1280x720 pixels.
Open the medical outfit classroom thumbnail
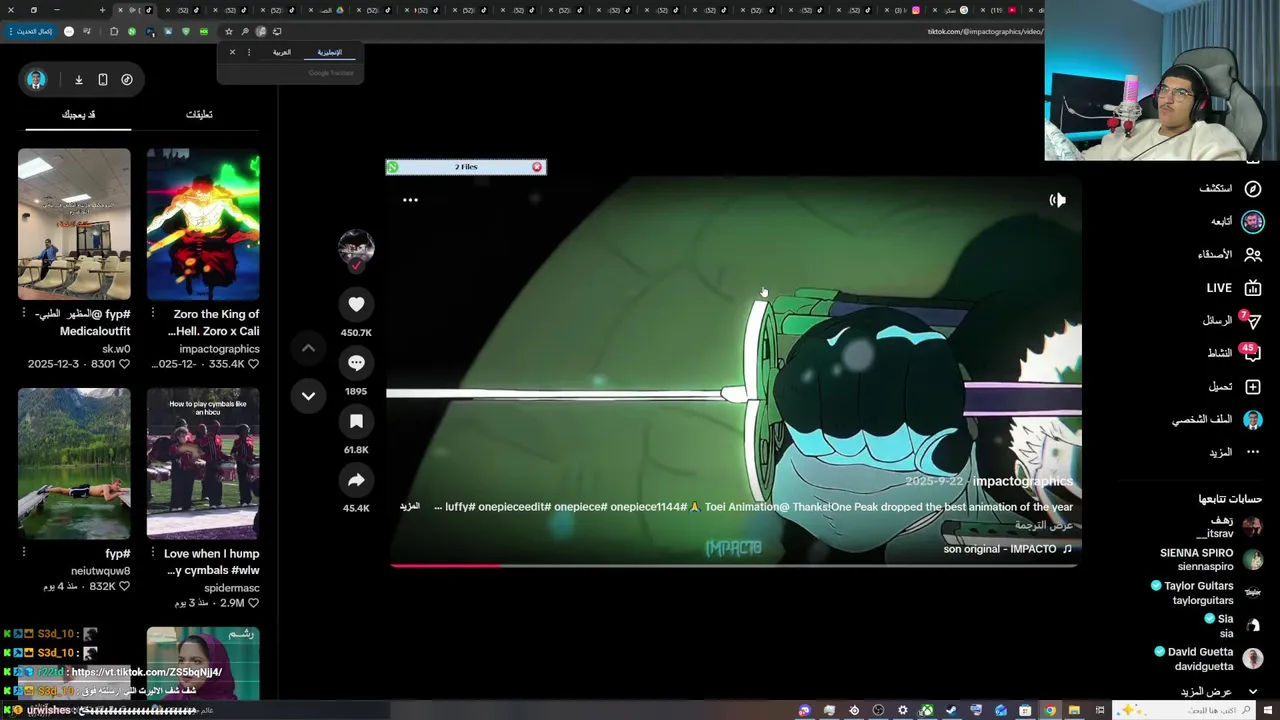click(x=74, y=224)
